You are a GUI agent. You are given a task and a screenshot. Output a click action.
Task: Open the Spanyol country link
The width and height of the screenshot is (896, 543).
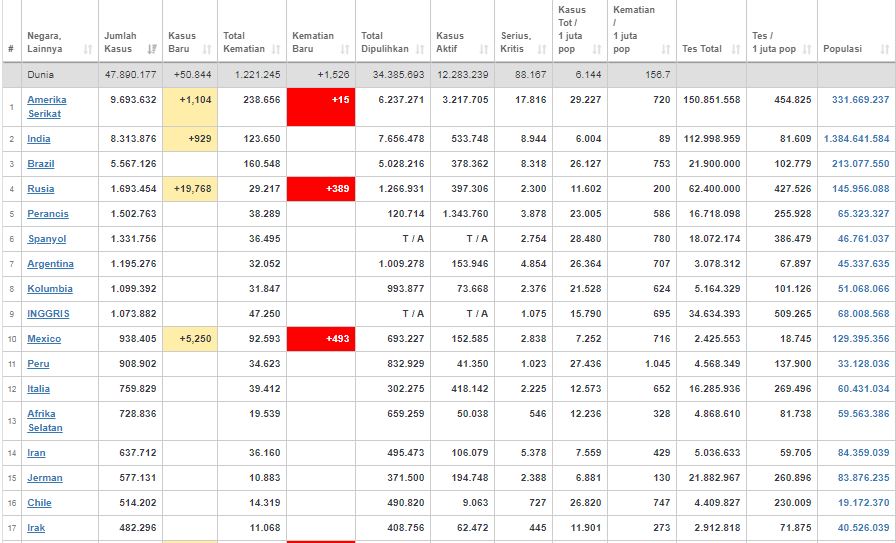coord(47,239)
